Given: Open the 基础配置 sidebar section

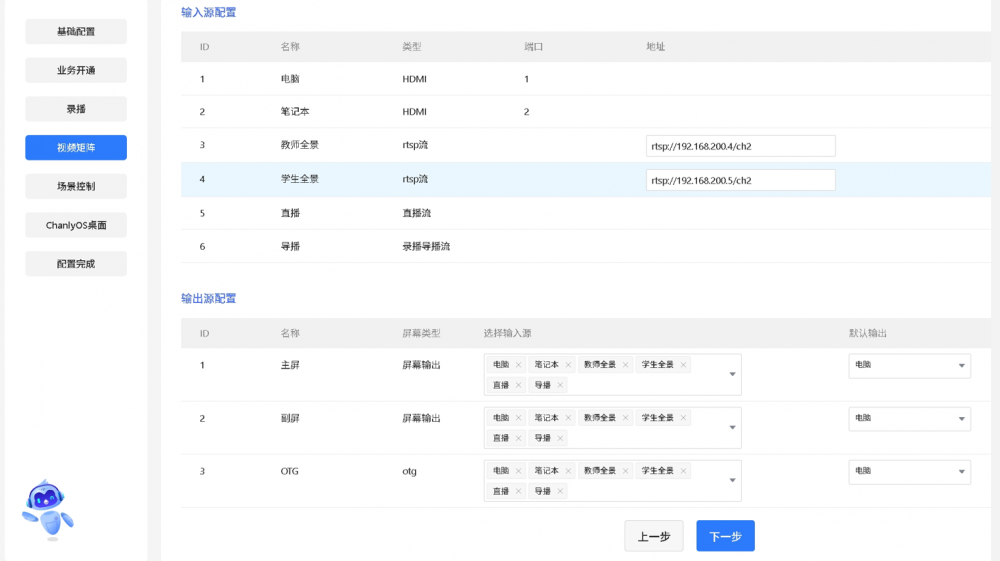Looking at the screenshot, I should [x=76, y=31].
